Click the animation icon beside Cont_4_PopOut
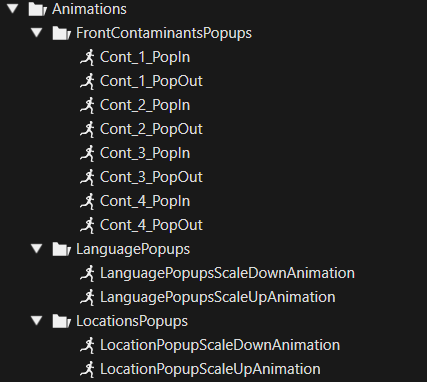The width and height of the screenshot is (427, 382). click(88, 225)
